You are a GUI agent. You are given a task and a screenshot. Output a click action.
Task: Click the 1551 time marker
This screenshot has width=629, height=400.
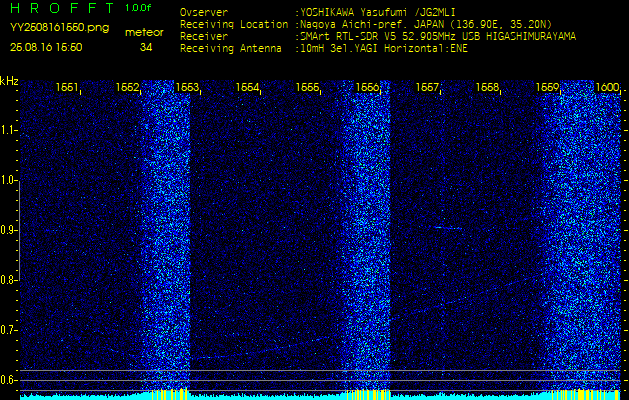[67, 87]
